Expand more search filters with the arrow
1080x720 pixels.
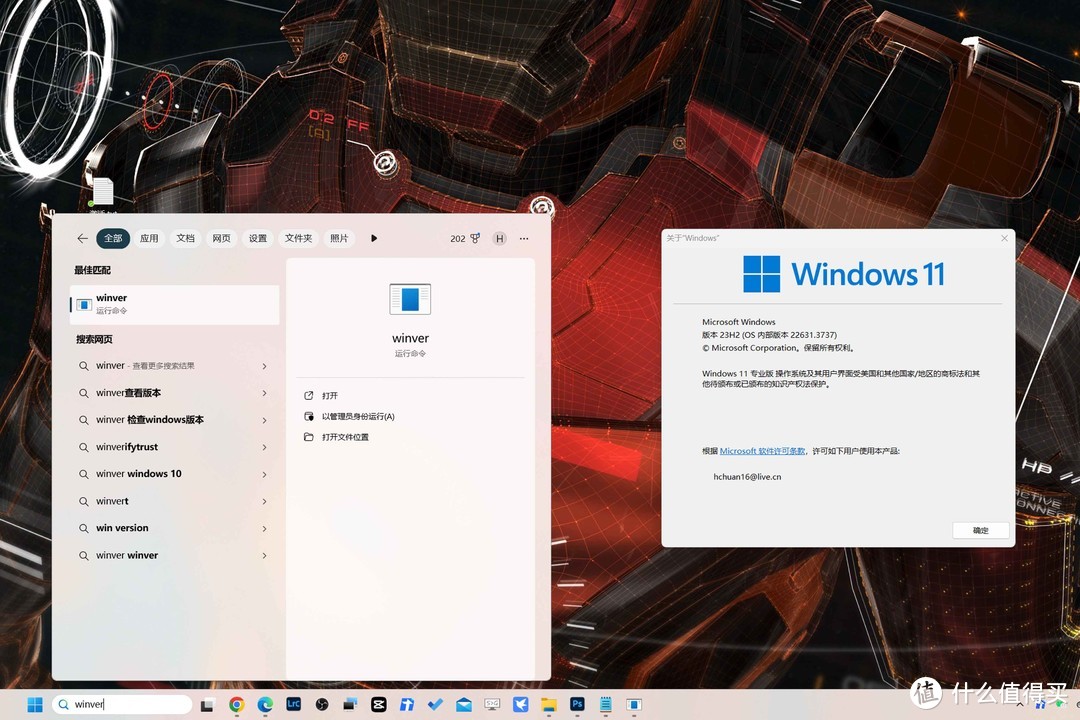tap(373, 238)
